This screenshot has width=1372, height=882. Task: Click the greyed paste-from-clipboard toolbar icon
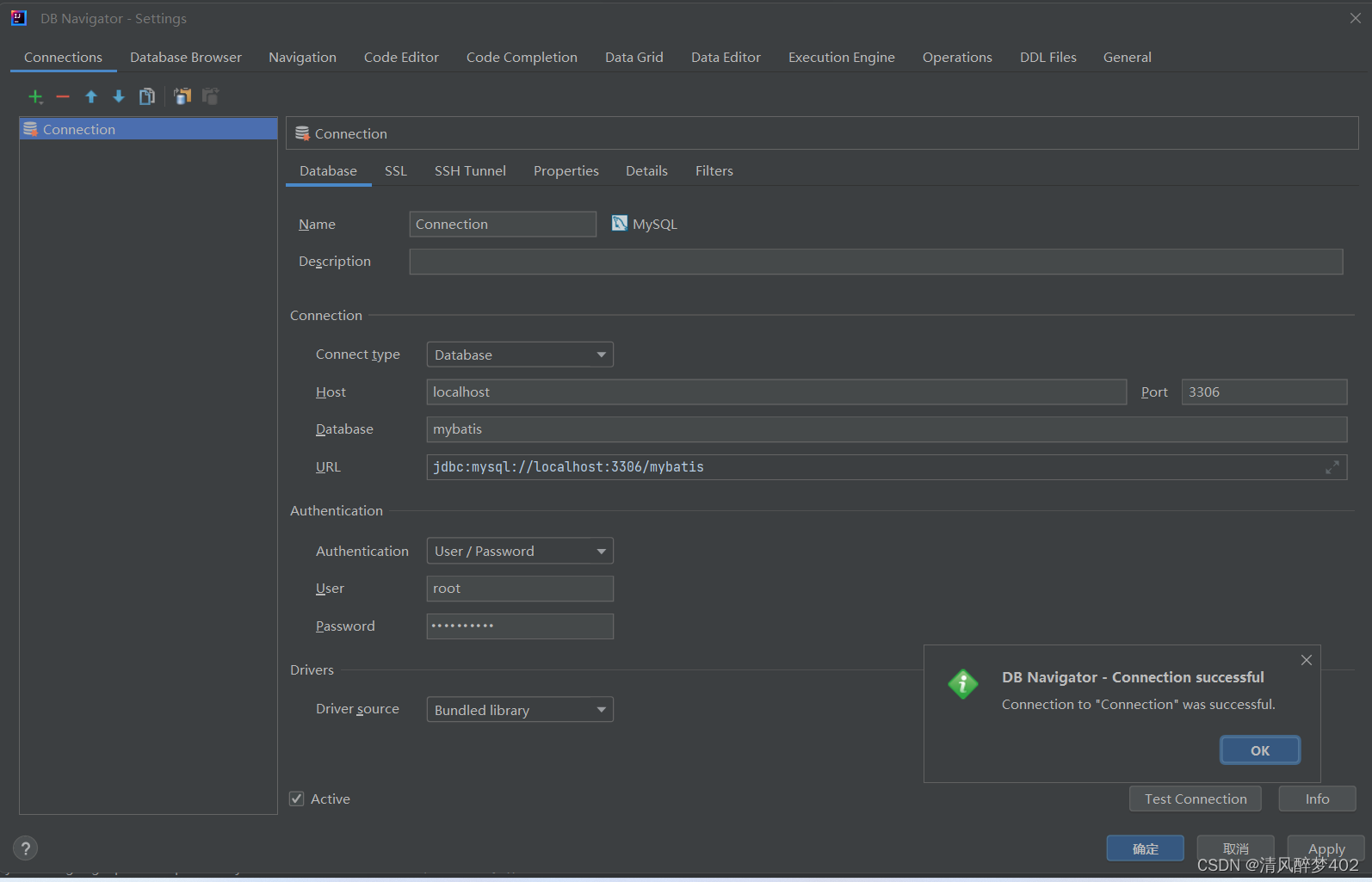pos(211,96)
